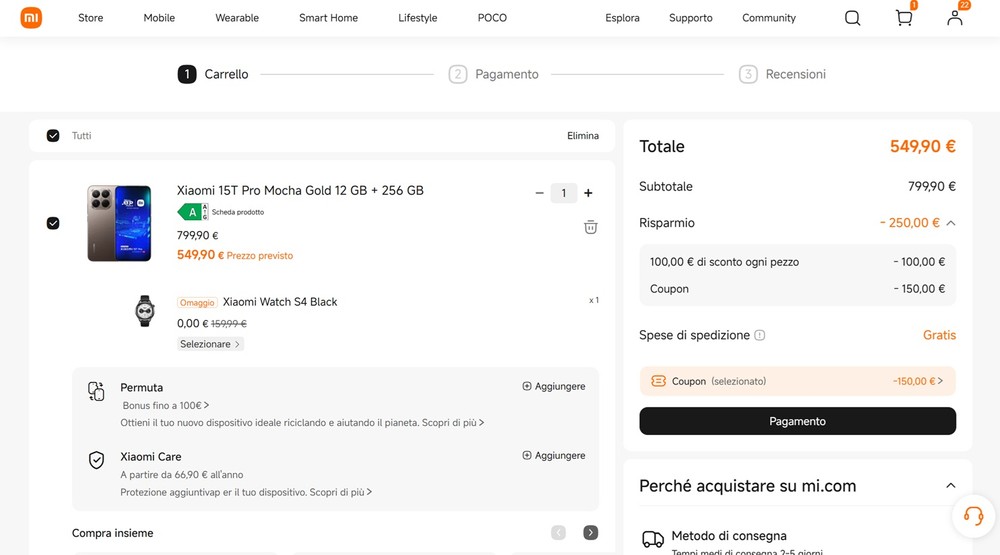Open the user account icon
The width and height of the screenshot is (1000, 555).
(955, 18)
